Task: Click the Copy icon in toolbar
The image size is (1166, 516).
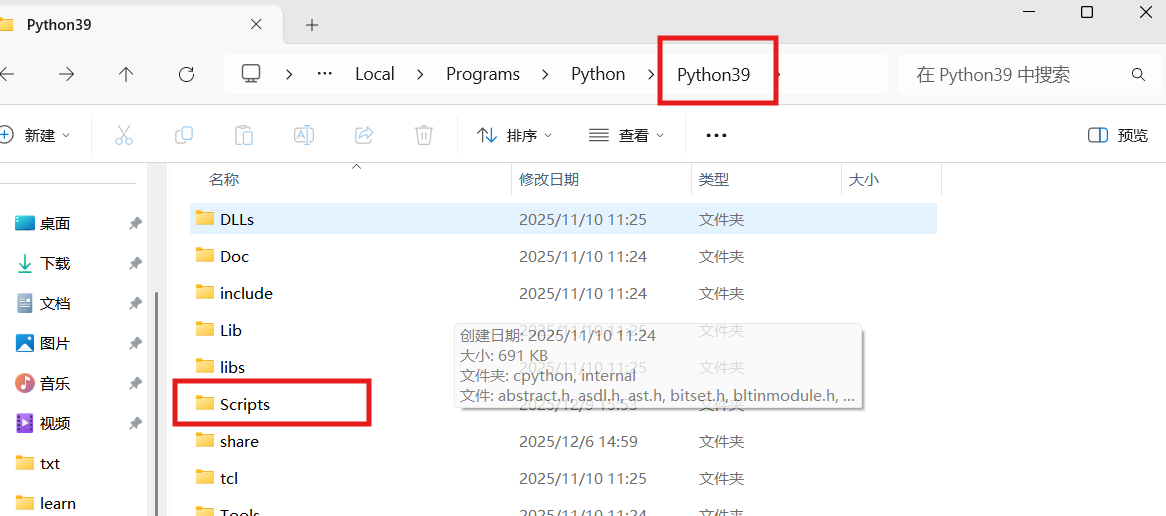Action: tap(184, 135)
